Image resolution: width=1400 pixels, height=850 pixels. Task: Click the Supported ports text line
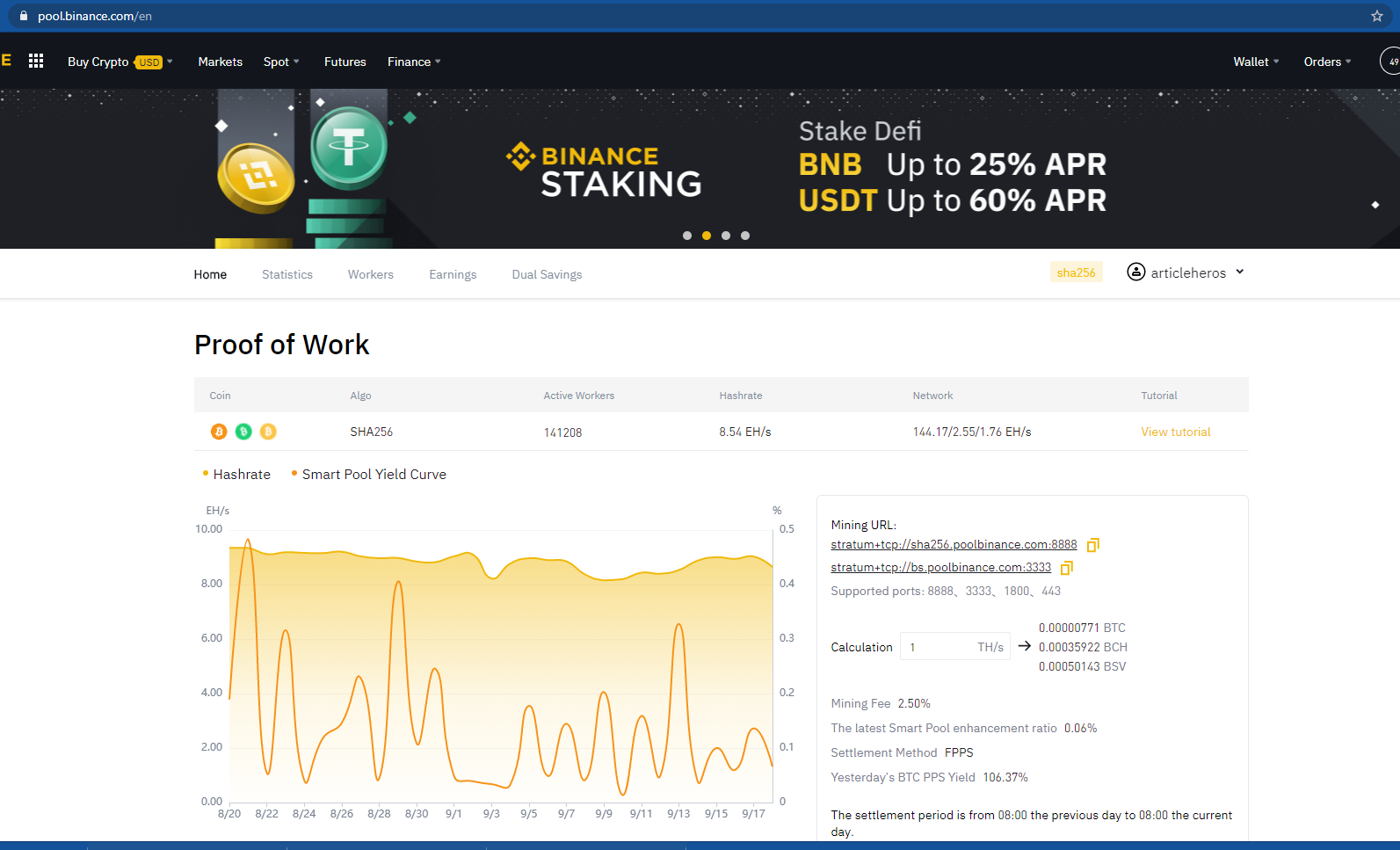[946, 591]
